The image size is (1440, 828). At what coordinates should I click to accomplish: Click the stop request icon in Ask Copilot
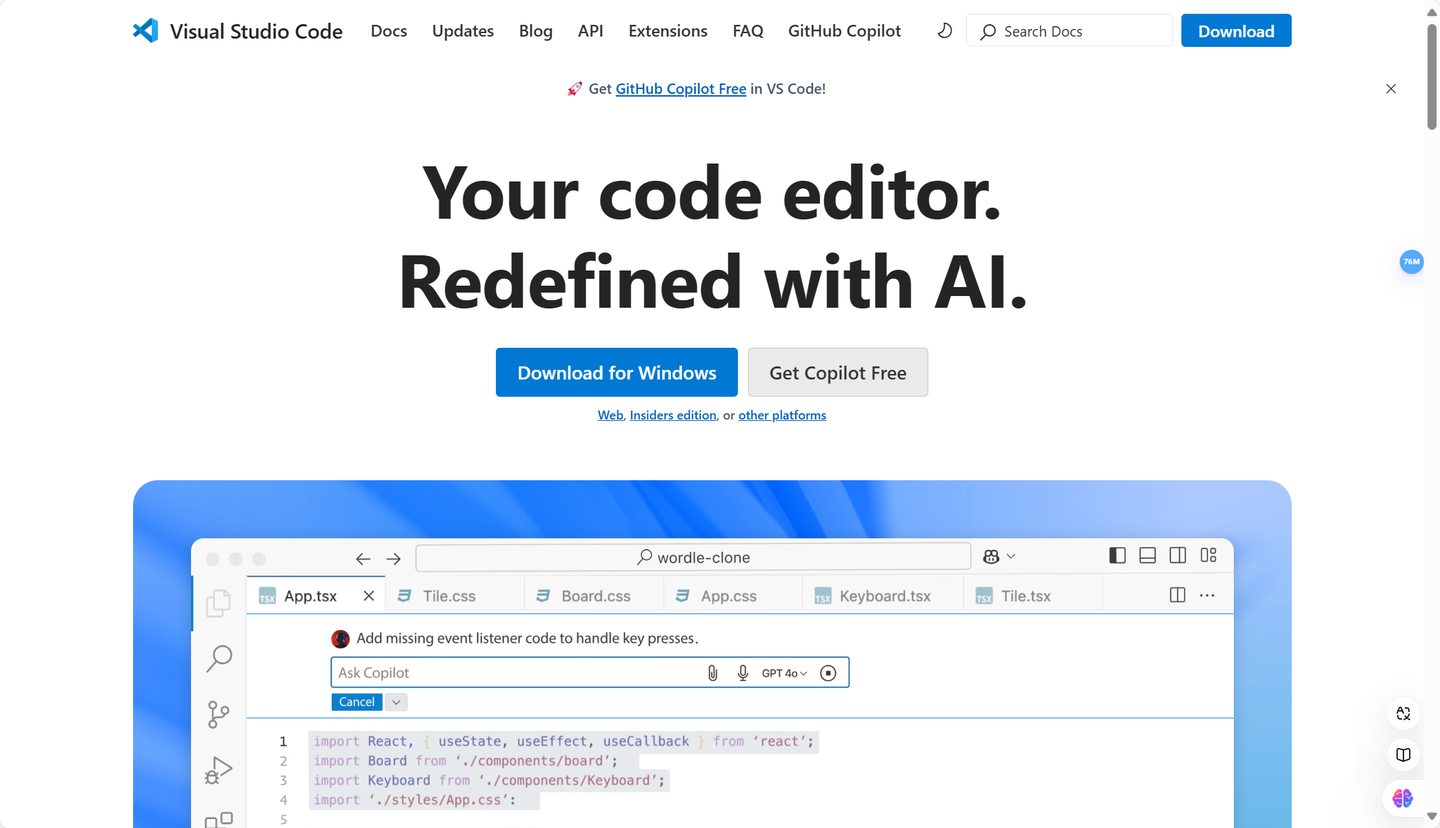[828, 673]
